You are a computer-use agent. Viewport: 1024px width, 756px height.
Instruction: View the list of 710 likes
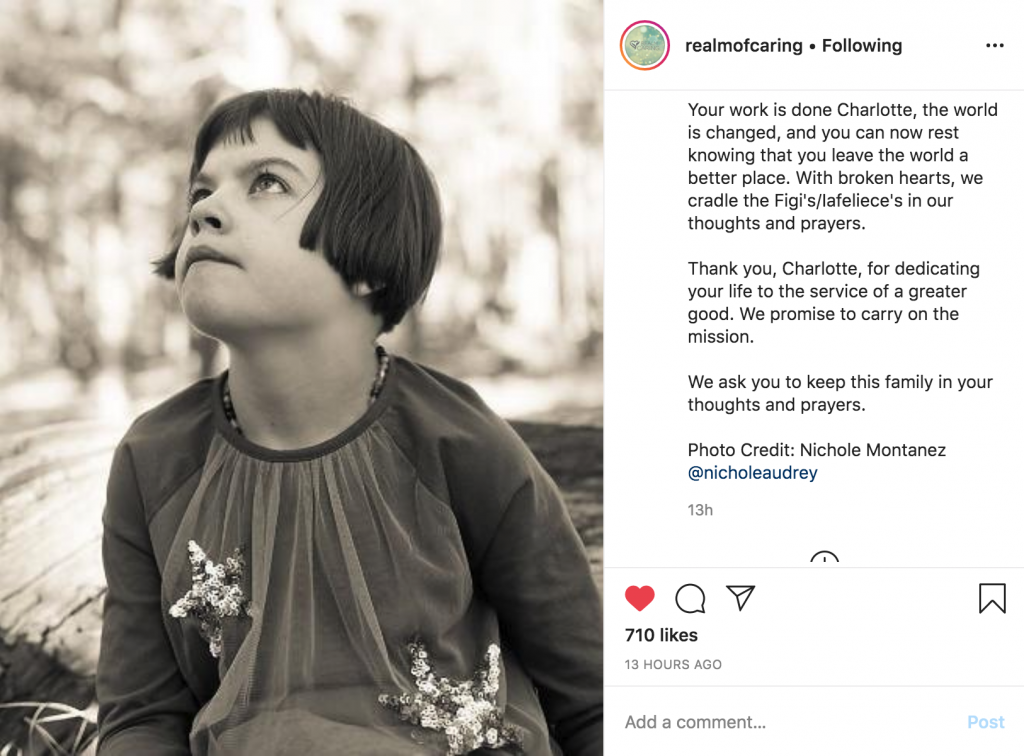tap(661, 635)
